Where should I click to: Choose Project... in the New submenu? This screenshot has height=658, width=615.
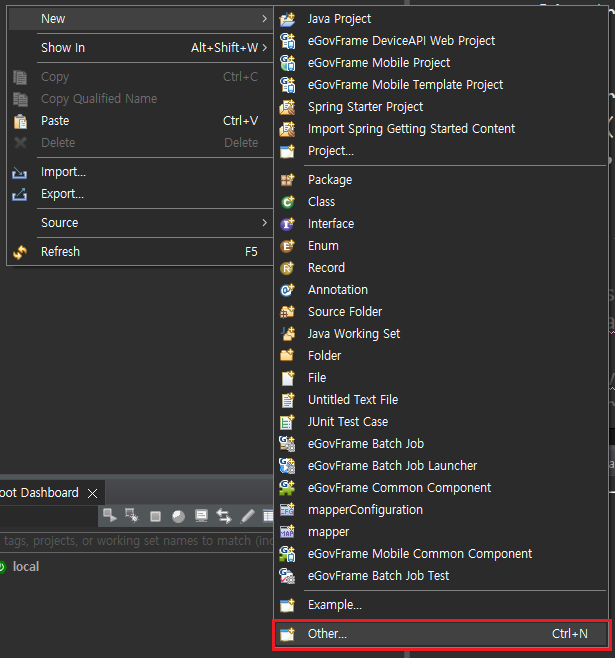441,151
